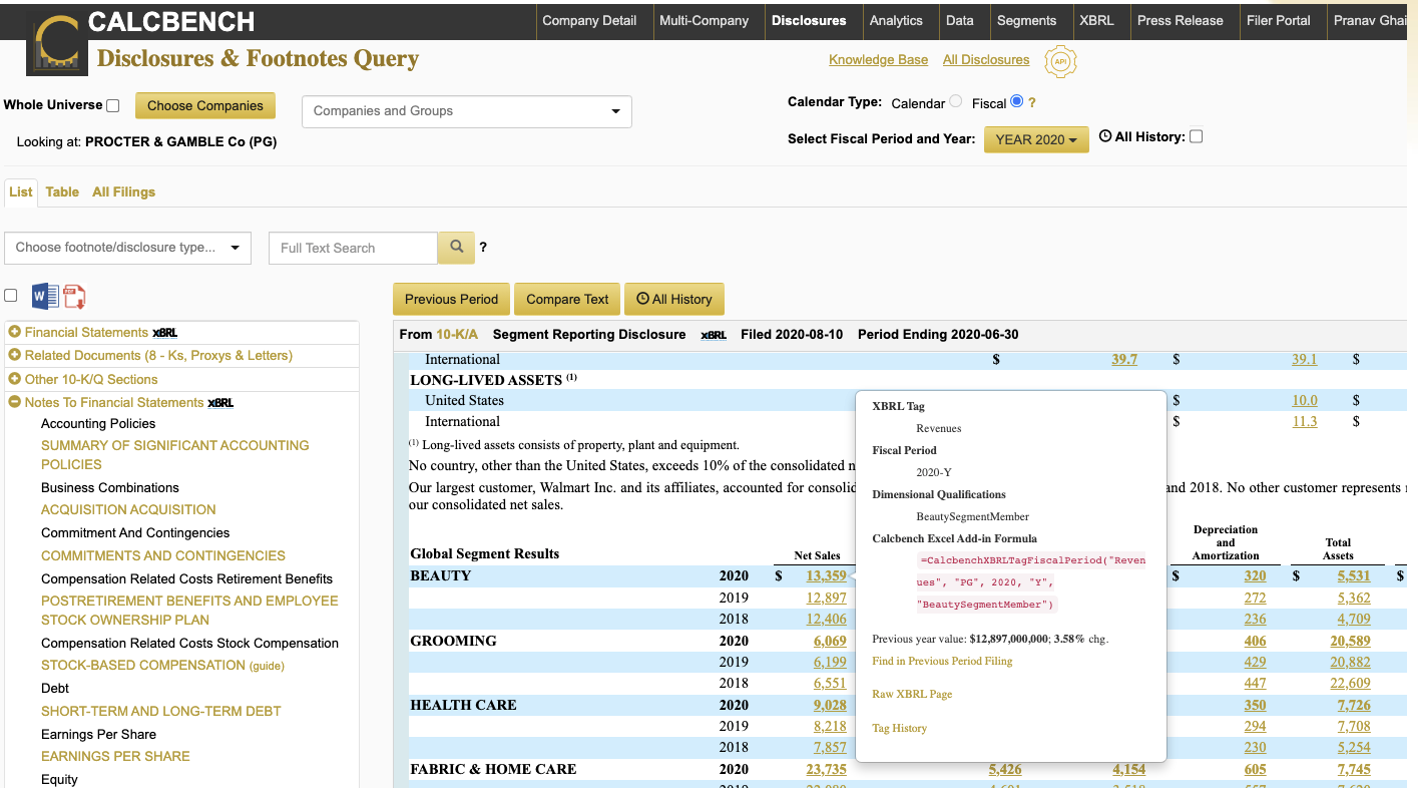Open the YEAR 2020 fiscal period dropdown

tap(1036, 140)
